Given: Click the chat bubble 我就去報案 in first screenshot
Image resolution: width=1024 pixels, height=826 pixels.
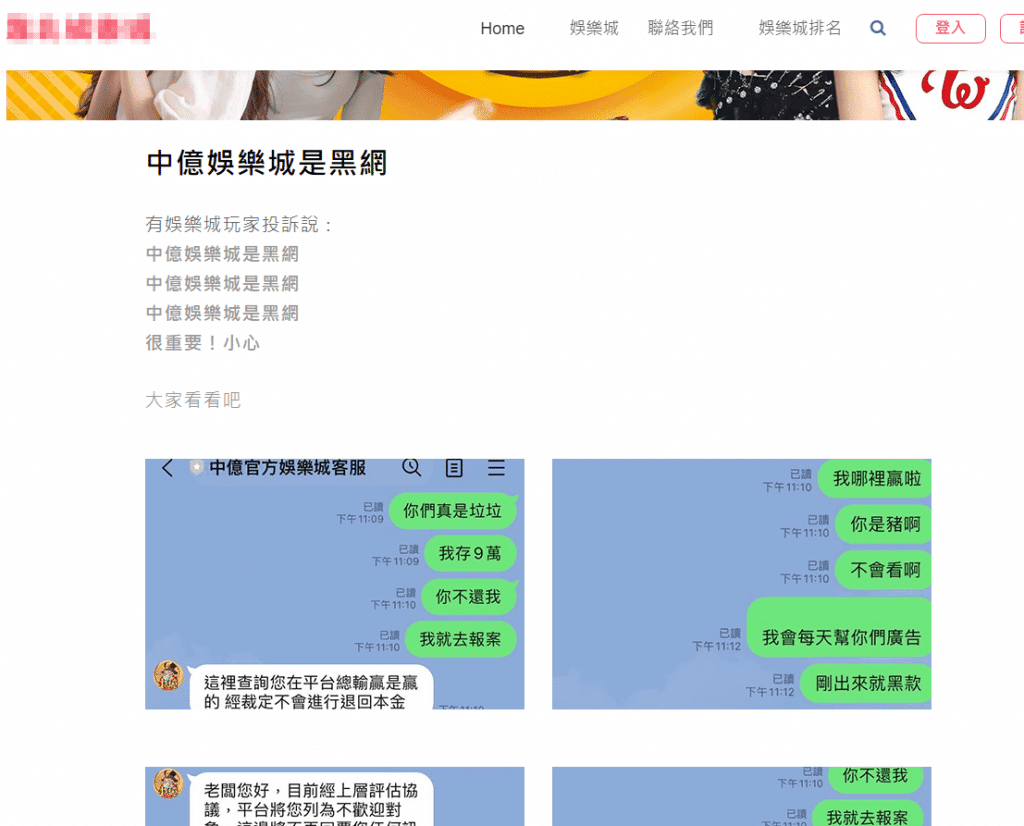Looking at the screenshot, I should click(x=460, y=639).
